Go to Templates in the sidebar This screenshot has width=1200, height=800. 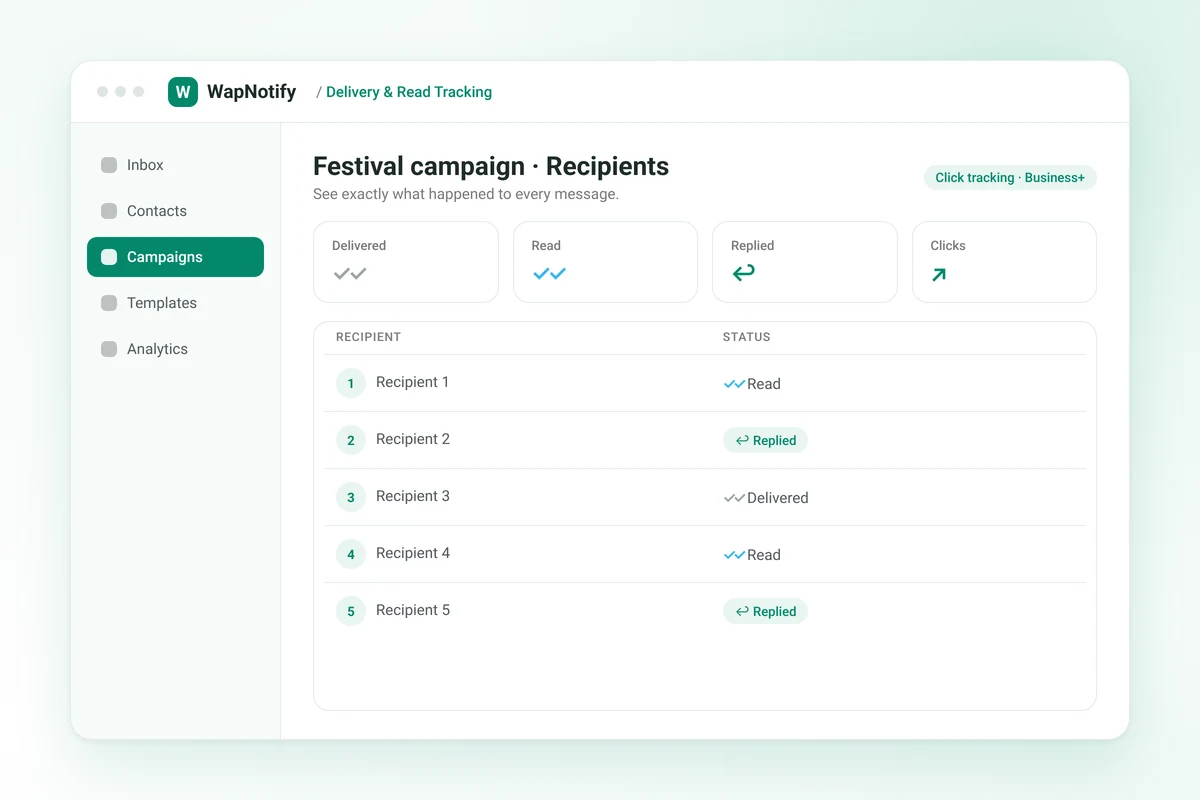pos(175,303)
